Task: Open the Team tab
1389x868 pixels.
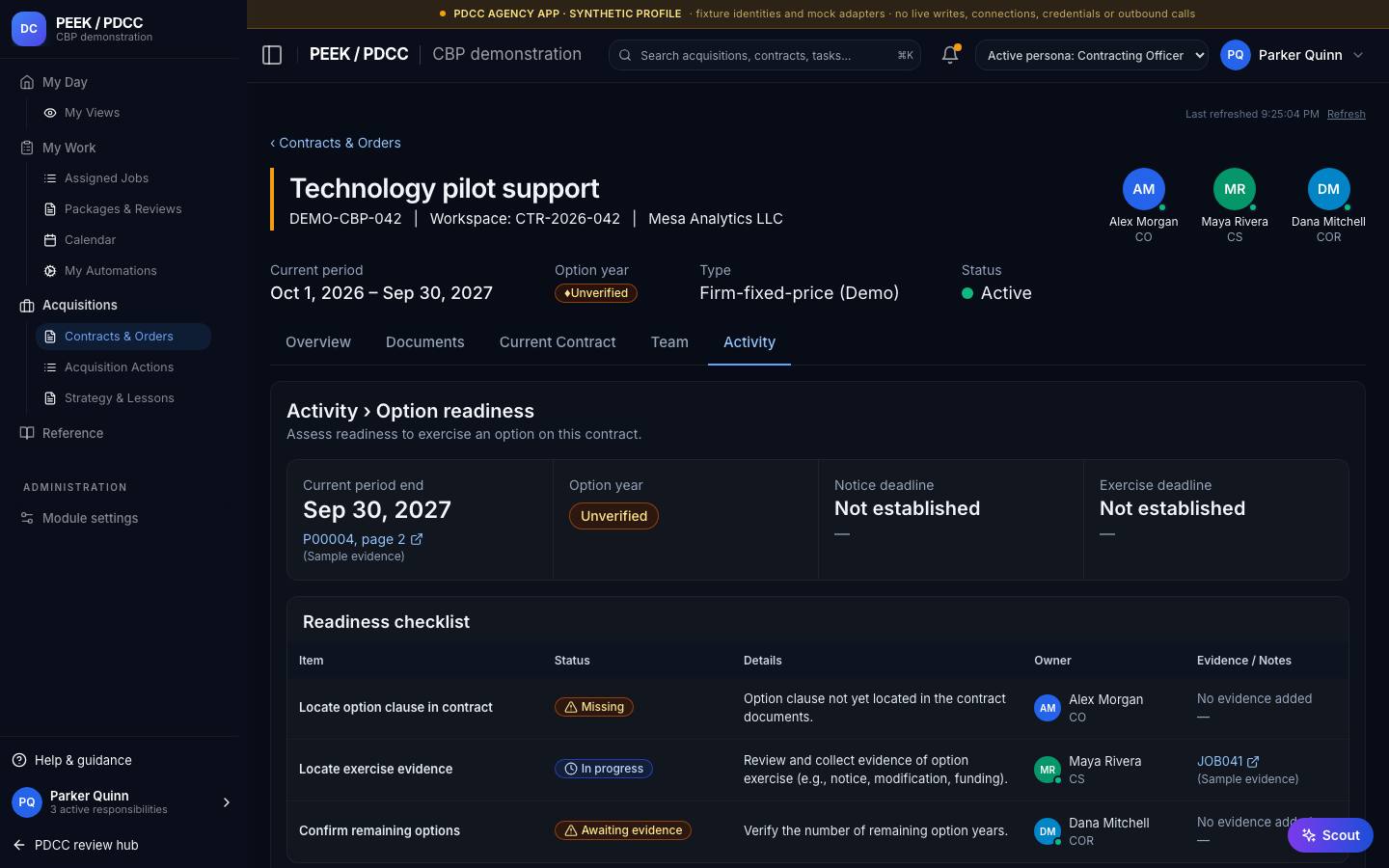Action: (669, 342)
